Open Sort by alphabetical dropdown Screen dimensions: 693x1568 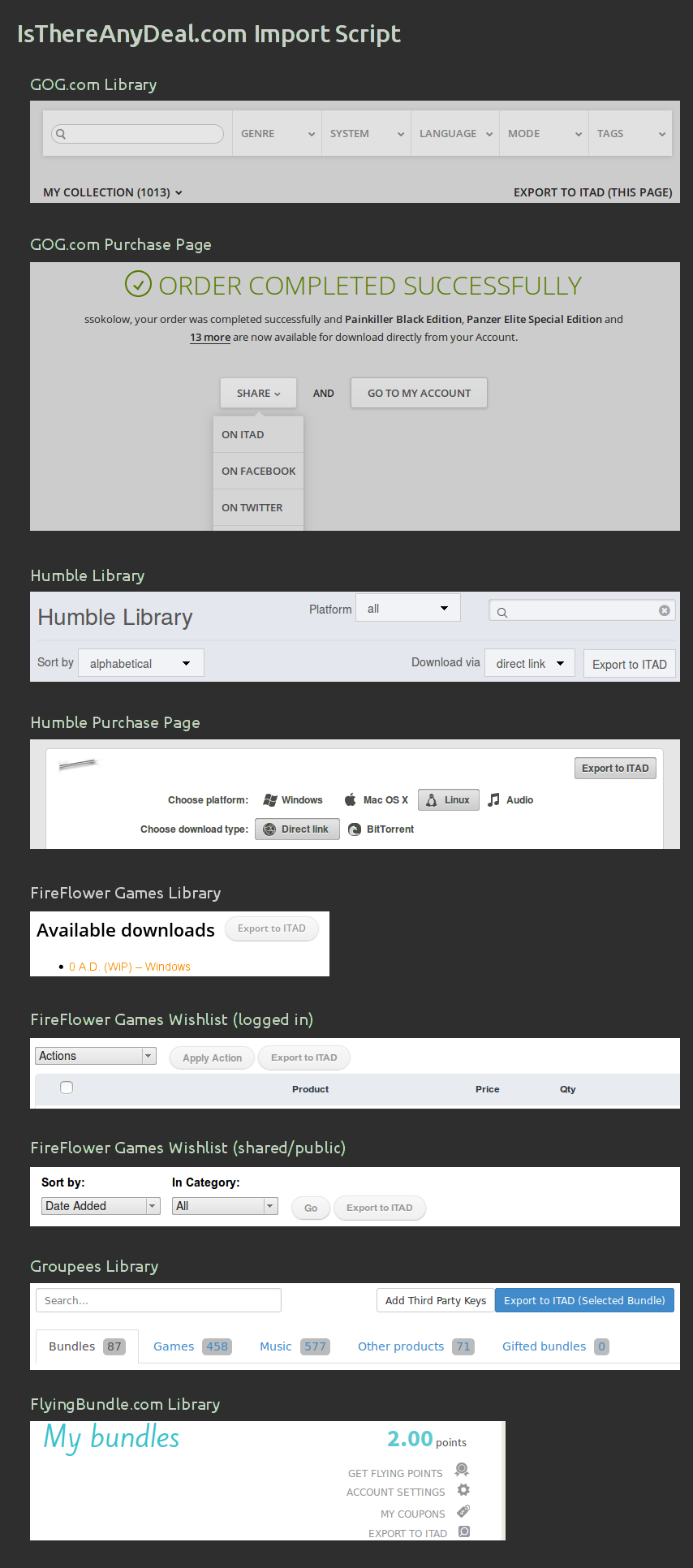pyautogui.click(x=141, y=663)
